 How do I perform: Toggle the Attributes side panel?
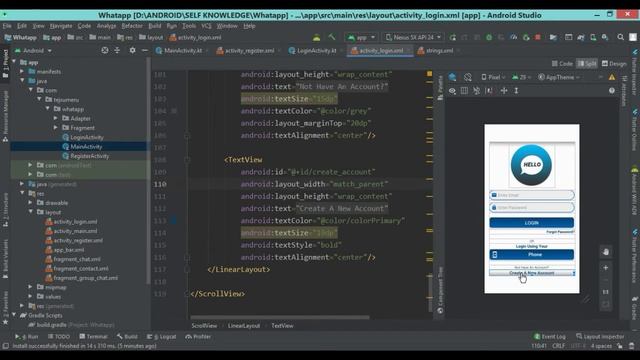tap(624, 91)
